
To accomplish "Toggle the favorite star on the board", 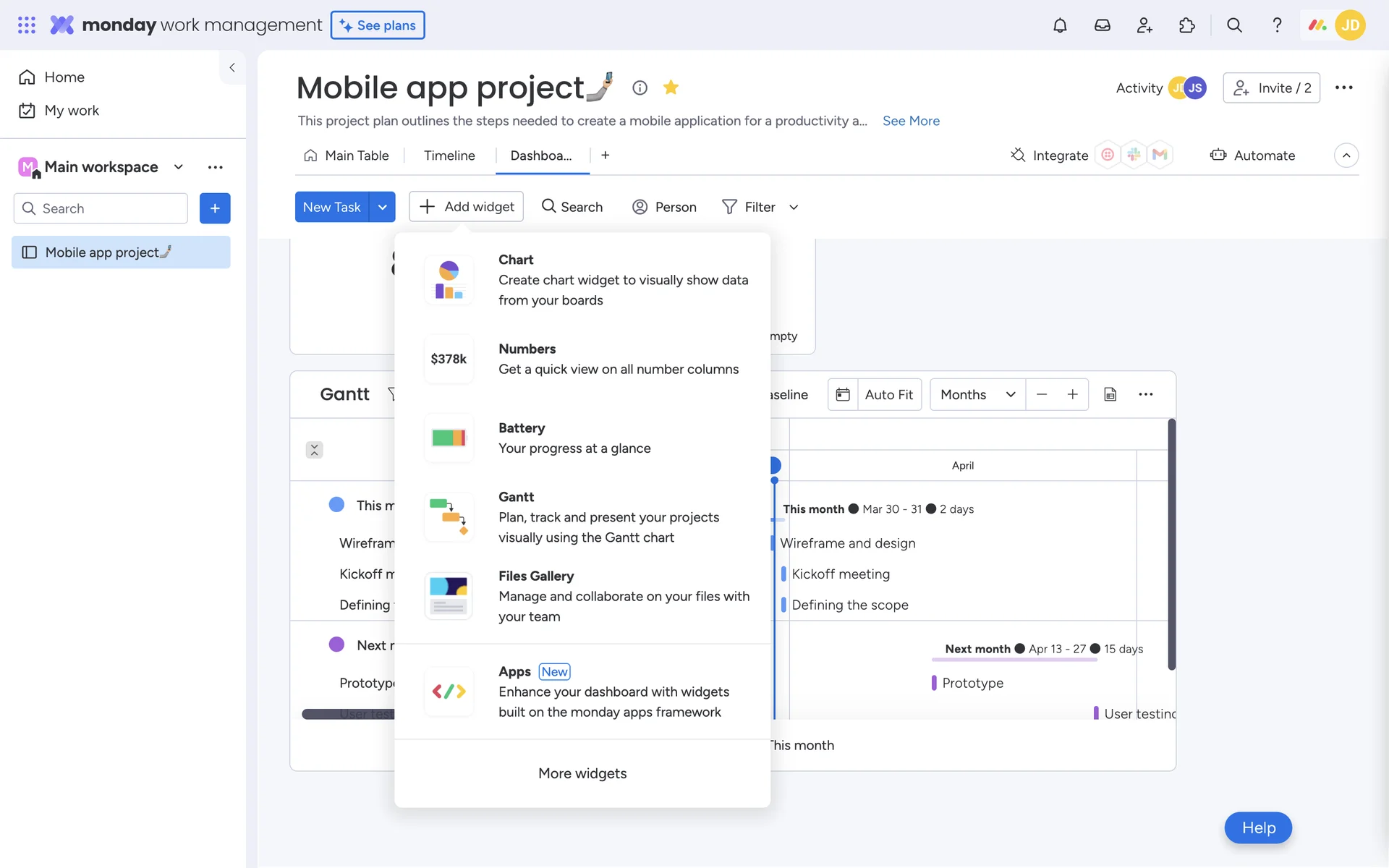I will 671,88.
